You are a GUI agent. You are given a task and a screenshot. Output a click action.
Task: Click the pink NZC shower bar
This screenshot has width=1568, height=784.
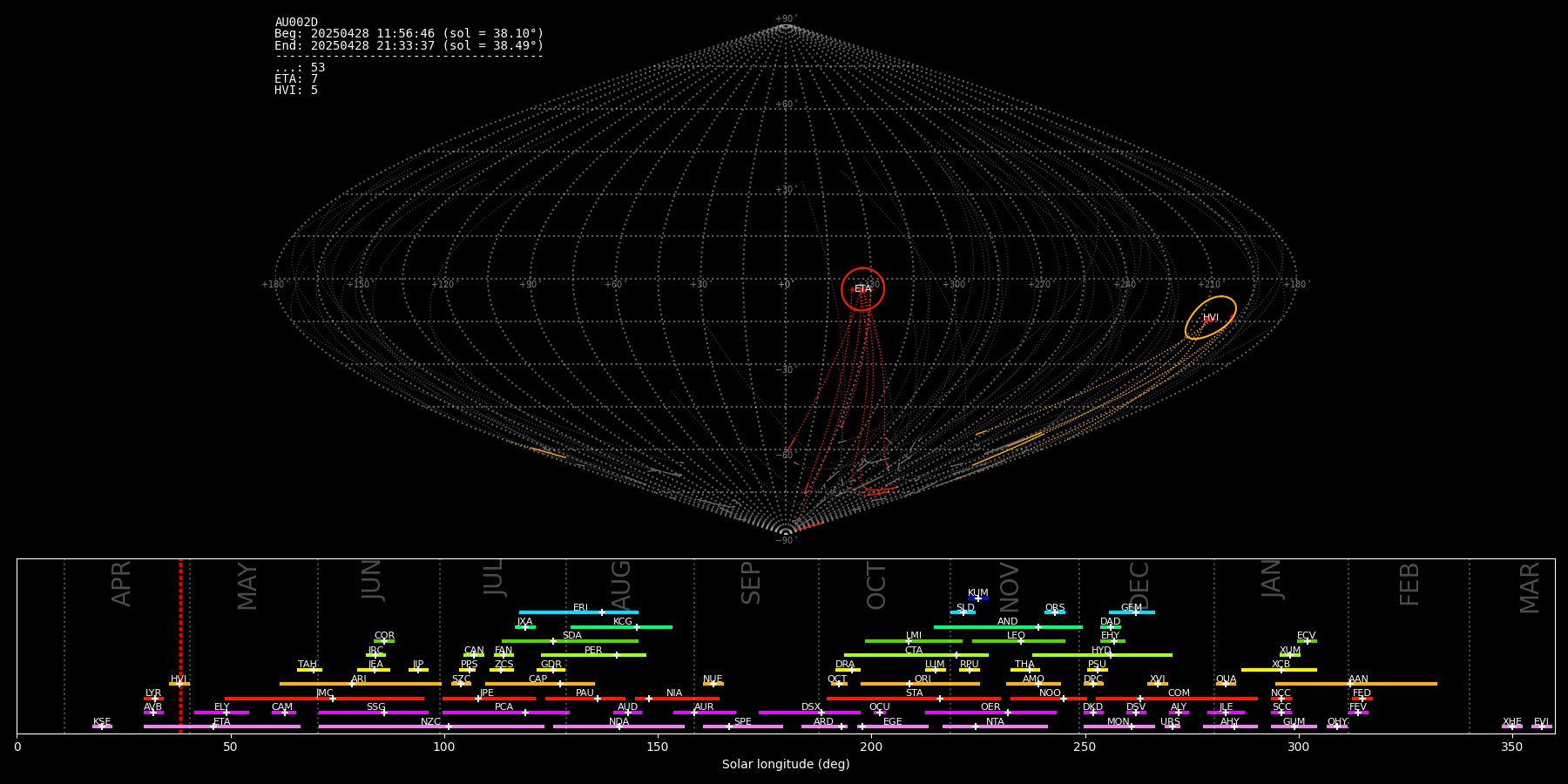click(x=431, y=727)
